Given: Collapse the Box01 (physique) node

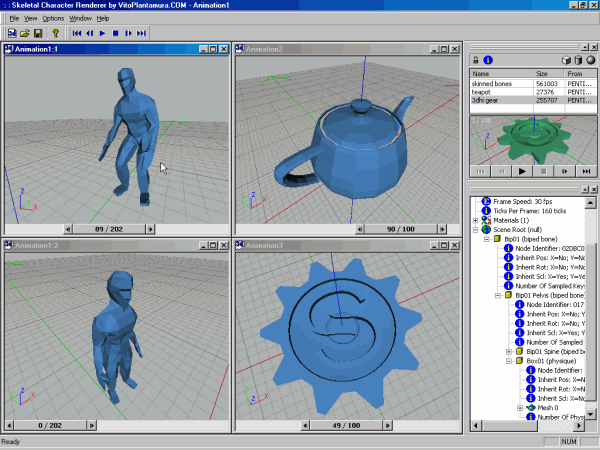Looking at the screenshot, I should click(509, 361).
